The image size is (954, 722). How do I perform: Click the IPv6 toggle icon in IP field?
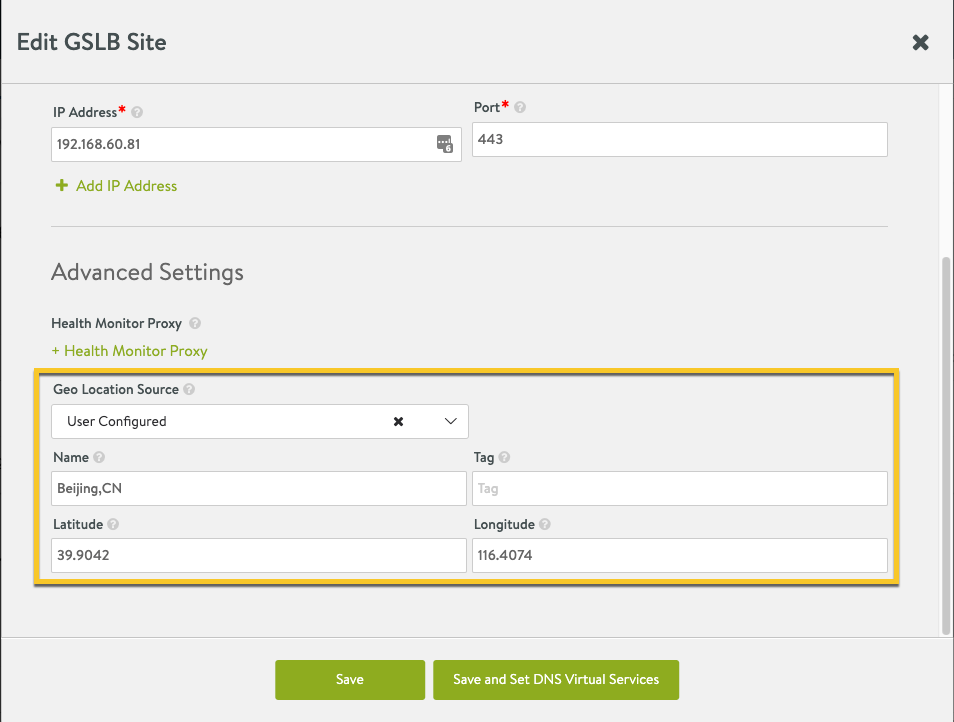[445, 144]
